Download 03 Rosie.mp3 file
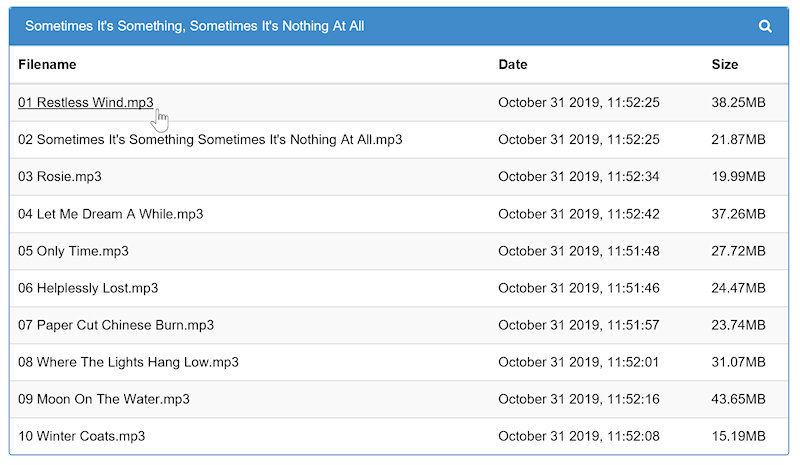800x465 pixels. (x=60, y=177)
